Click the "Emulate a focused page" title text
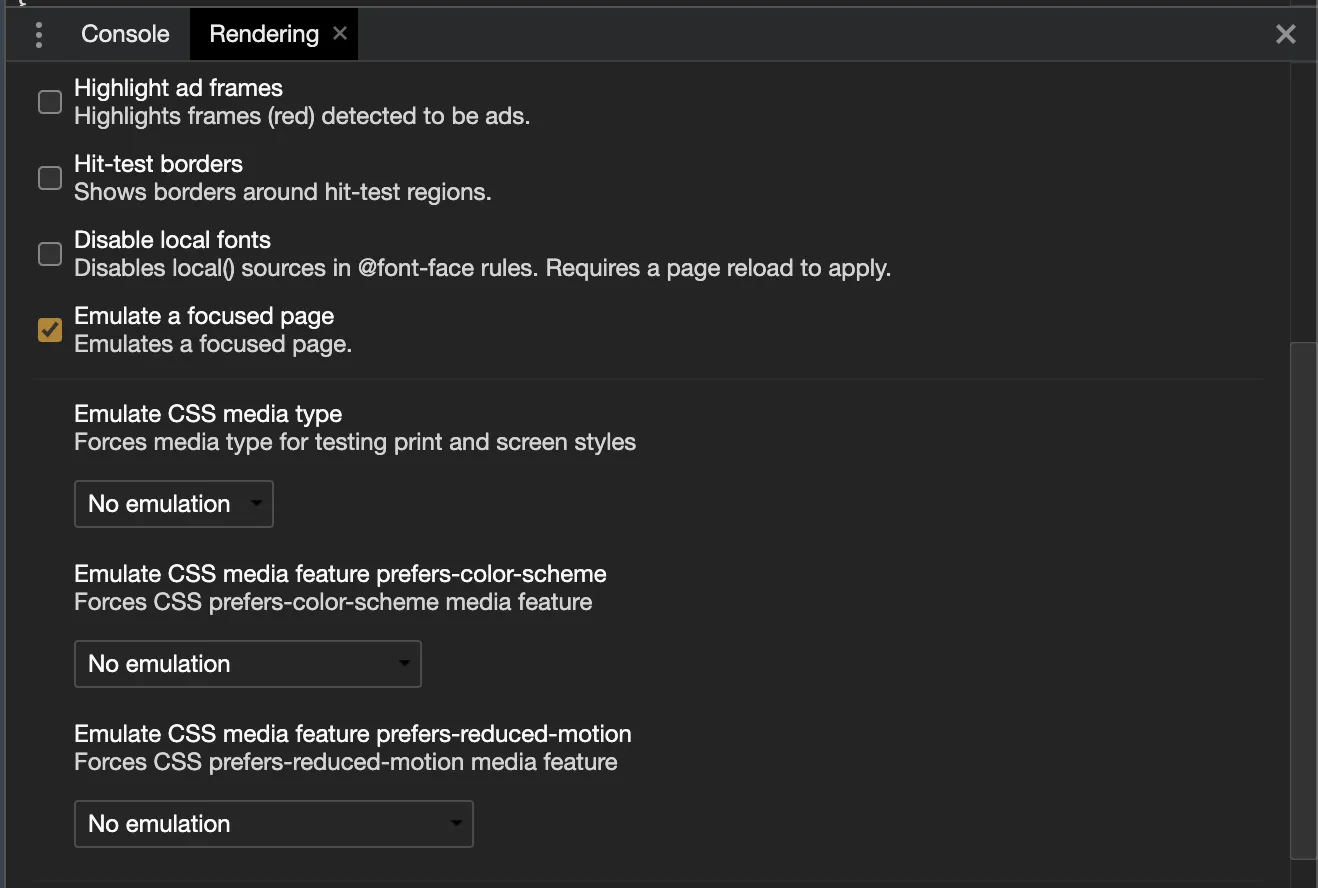1318x888 pixels. (204, 316)
